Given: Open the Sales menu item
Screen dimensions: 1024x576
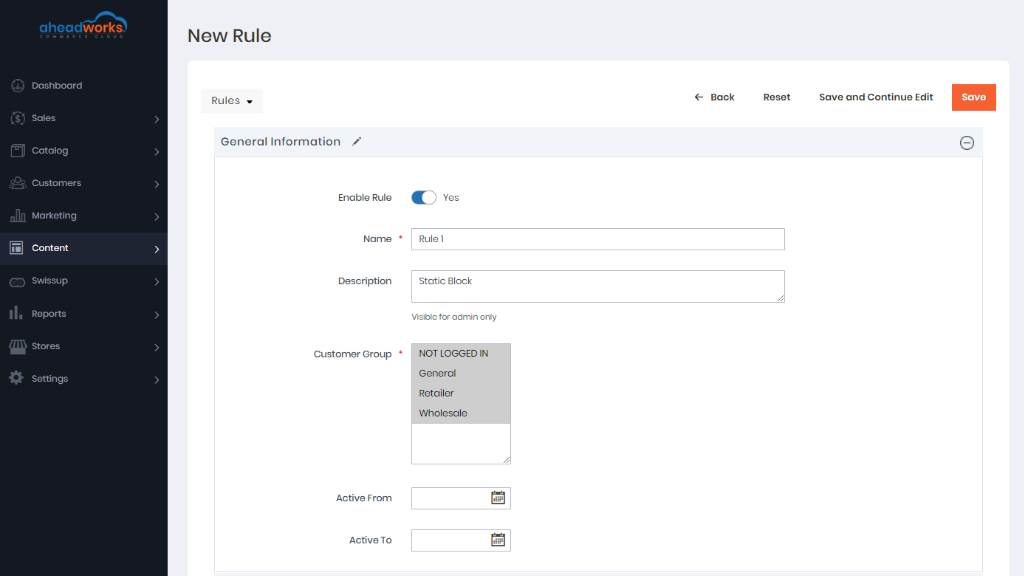Looking at the screenshot, I should [84, 118].
